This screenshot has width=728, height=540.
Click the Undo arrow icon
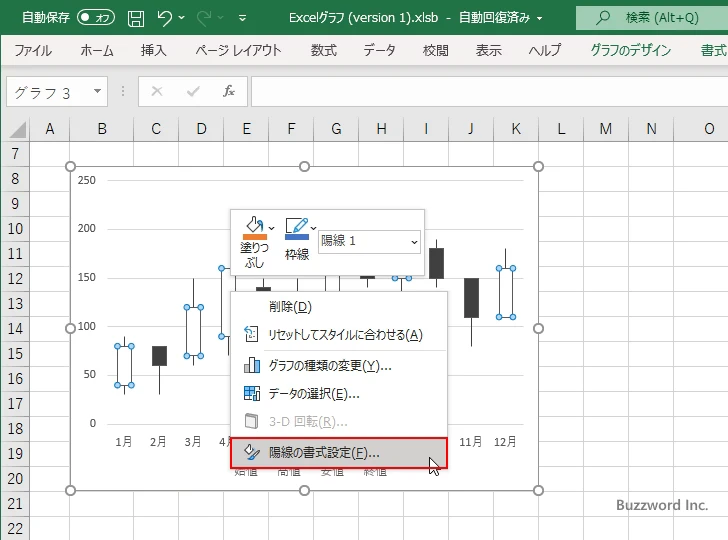coord(166,18)
